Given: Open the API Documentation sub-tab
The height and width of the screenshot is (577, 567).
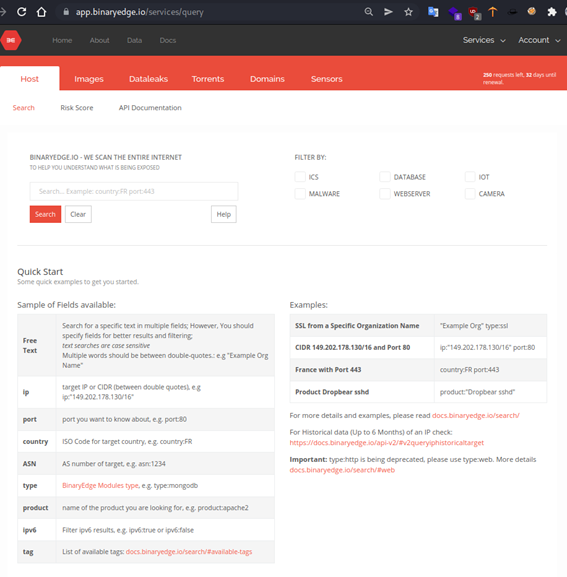Looking at the screenshot, I should (x=150, y=107).
